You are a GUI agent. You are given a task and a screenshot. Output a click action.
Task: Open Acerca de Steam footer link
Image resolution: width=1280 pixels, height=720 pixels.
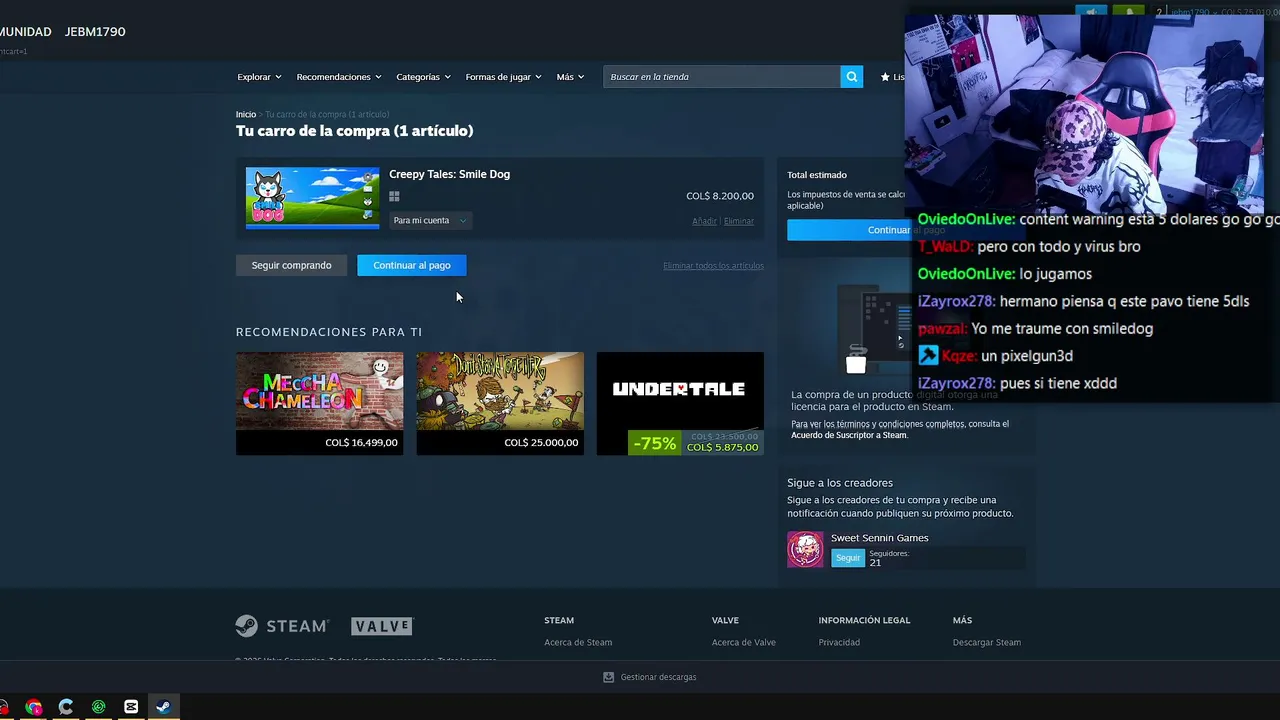point(578,642)
